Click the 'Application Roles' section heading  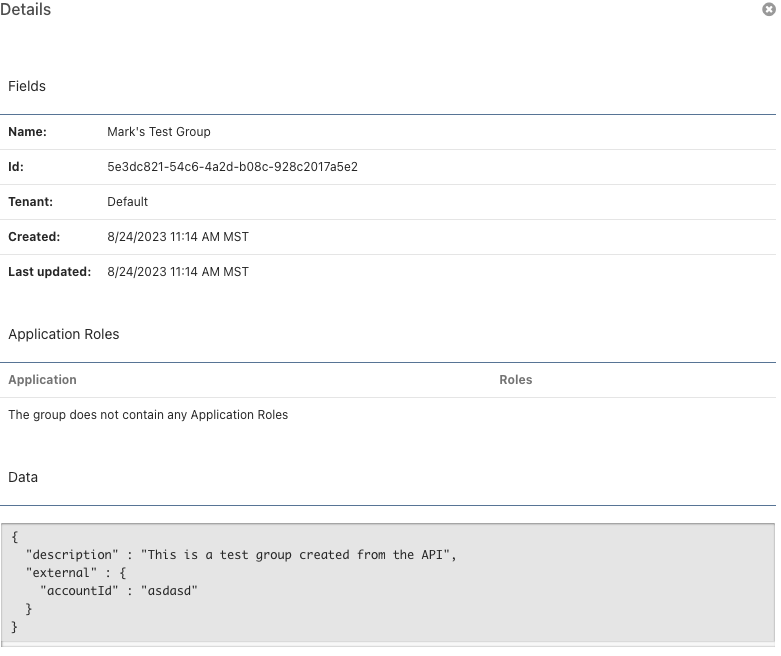pyautogui.click(x=64, y=334)
